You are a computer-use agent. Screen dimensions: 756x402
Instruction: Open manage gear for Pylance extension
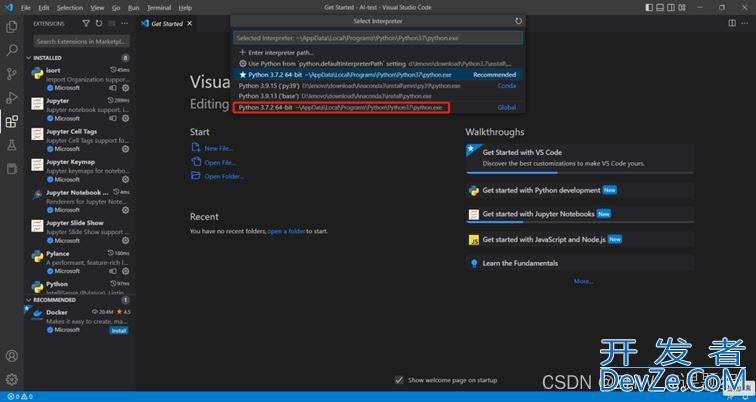point(125,271)
